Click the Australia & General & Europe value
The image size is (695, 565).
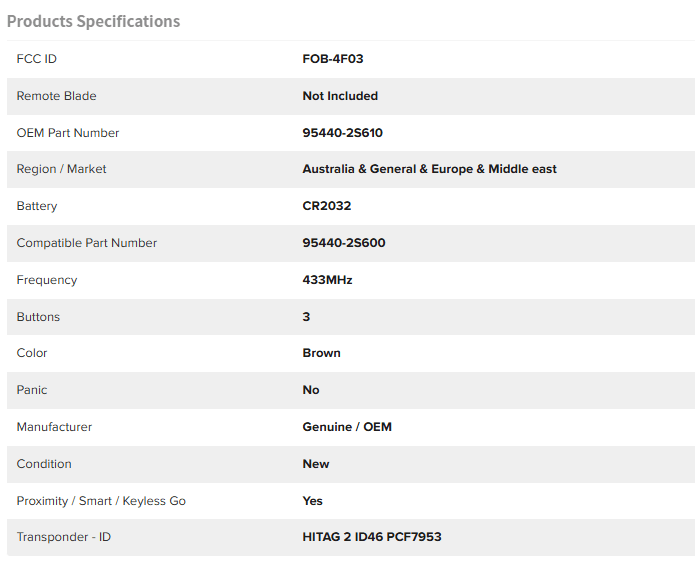click(x=429, y=169)
